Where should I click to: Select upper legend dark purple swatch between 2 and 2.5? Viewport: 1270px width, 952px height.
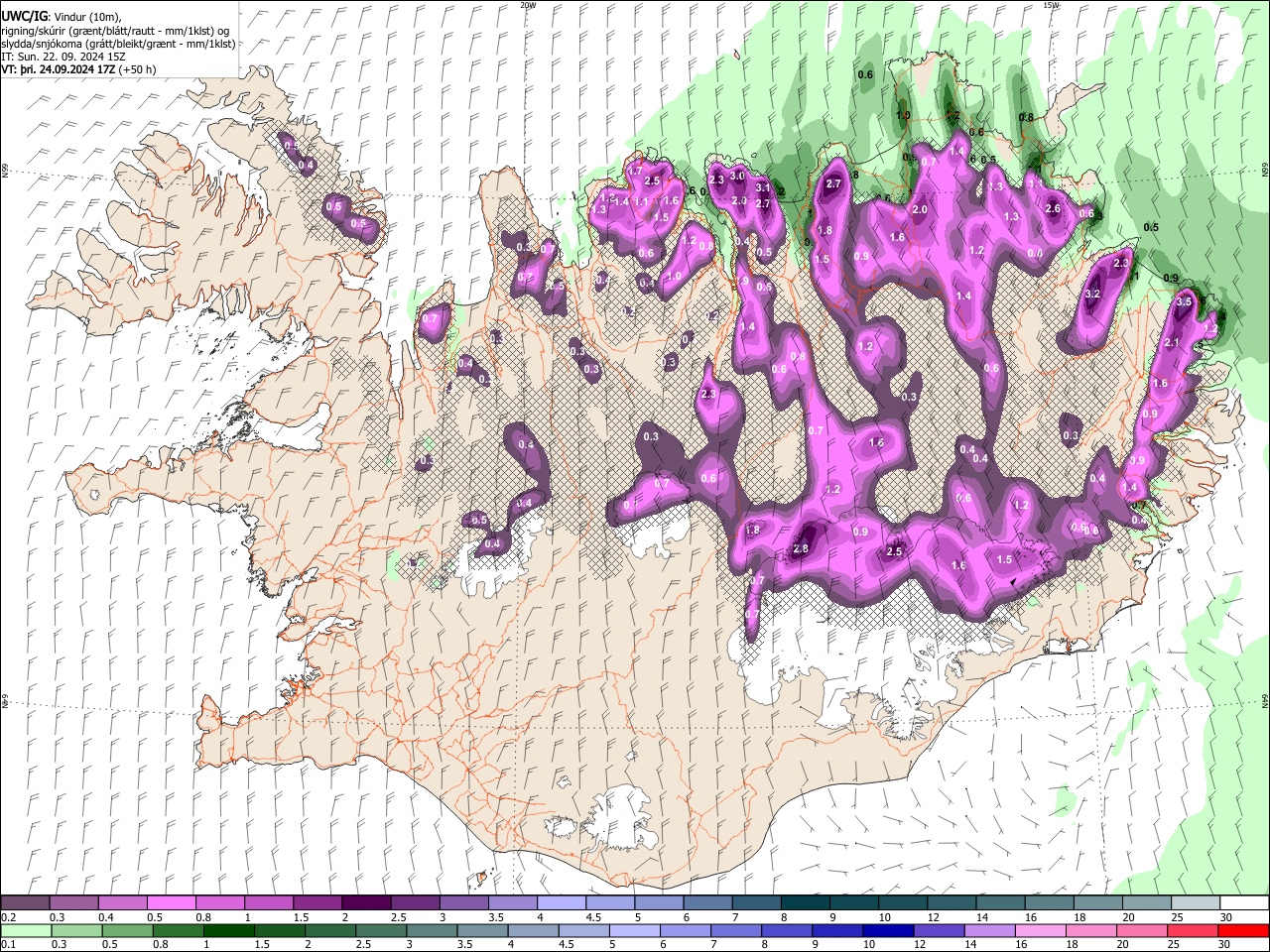(365, 903)
